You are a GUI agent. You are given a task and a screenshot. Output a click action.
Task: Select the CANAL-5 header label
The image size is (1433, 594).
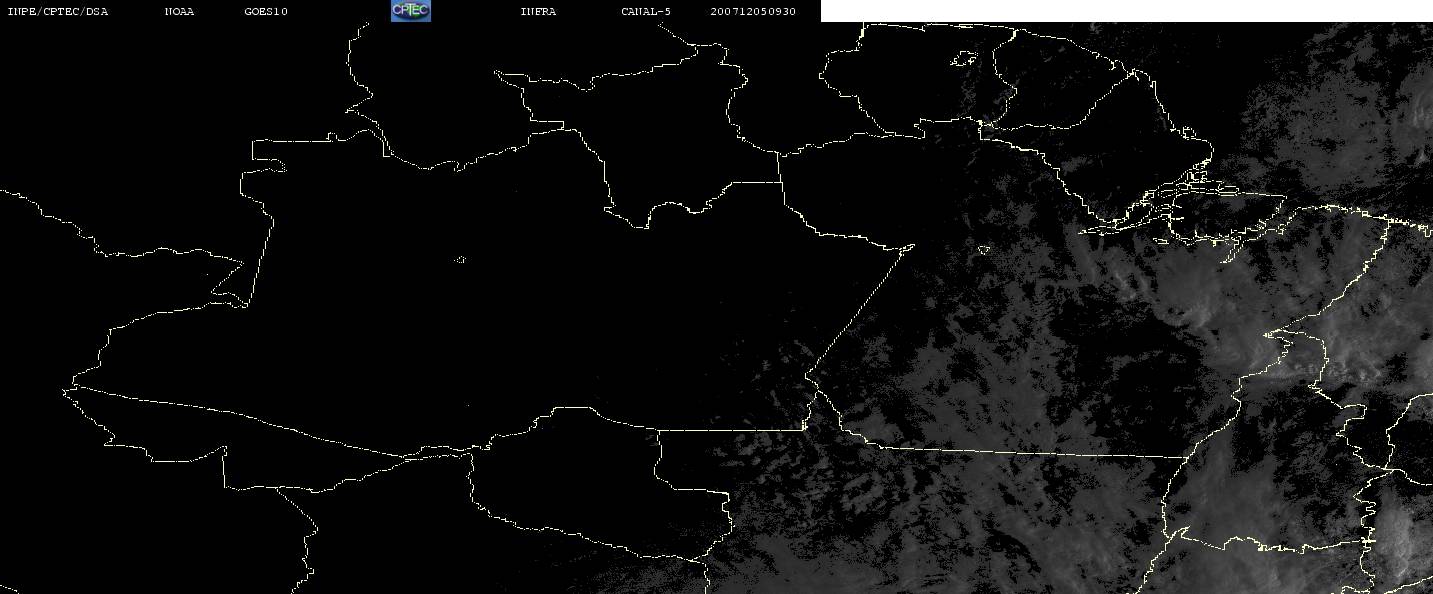tap(646, 12)
